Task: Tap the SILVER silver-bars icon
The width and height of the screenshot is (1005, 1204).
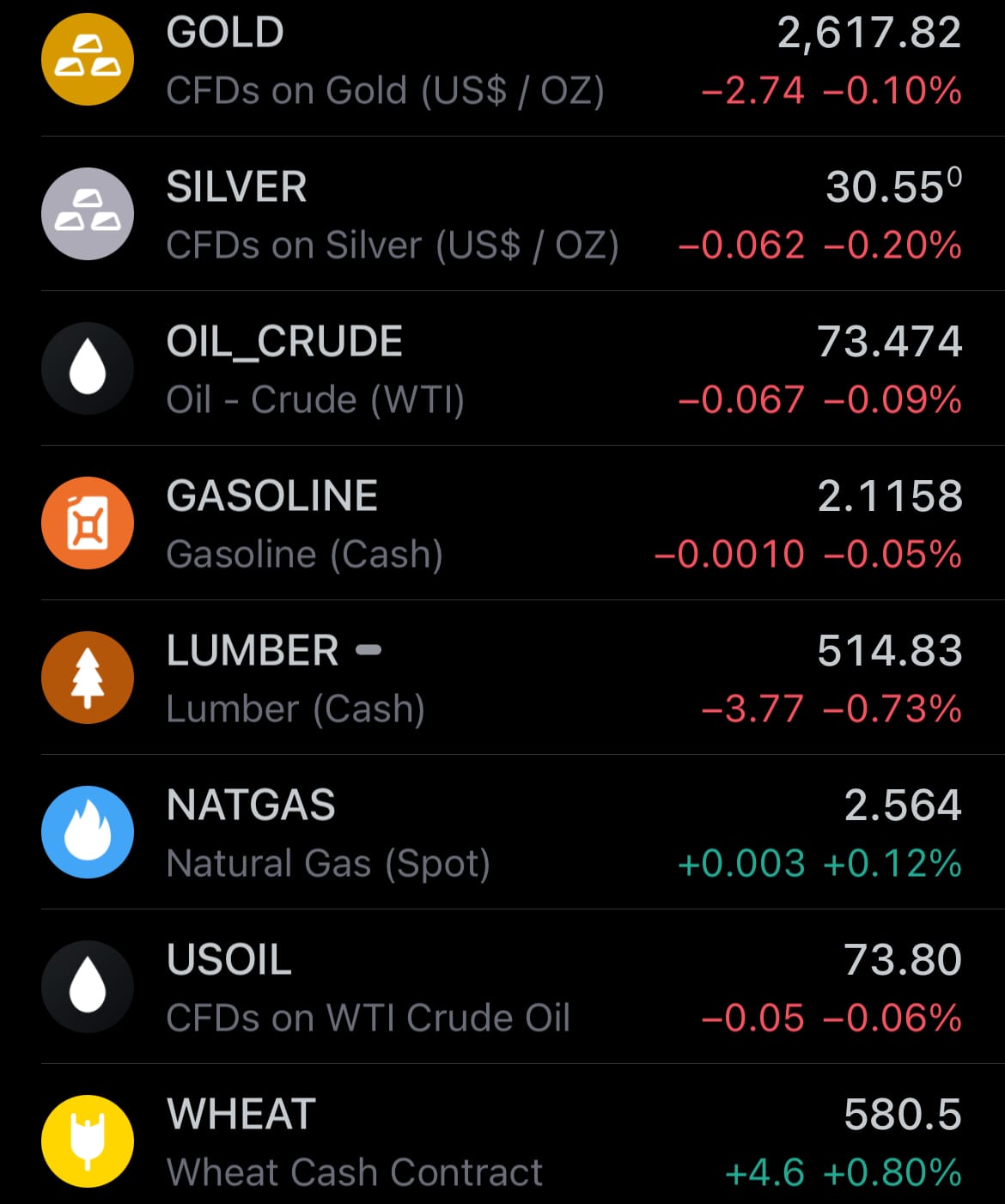Action: pos(88,214)
